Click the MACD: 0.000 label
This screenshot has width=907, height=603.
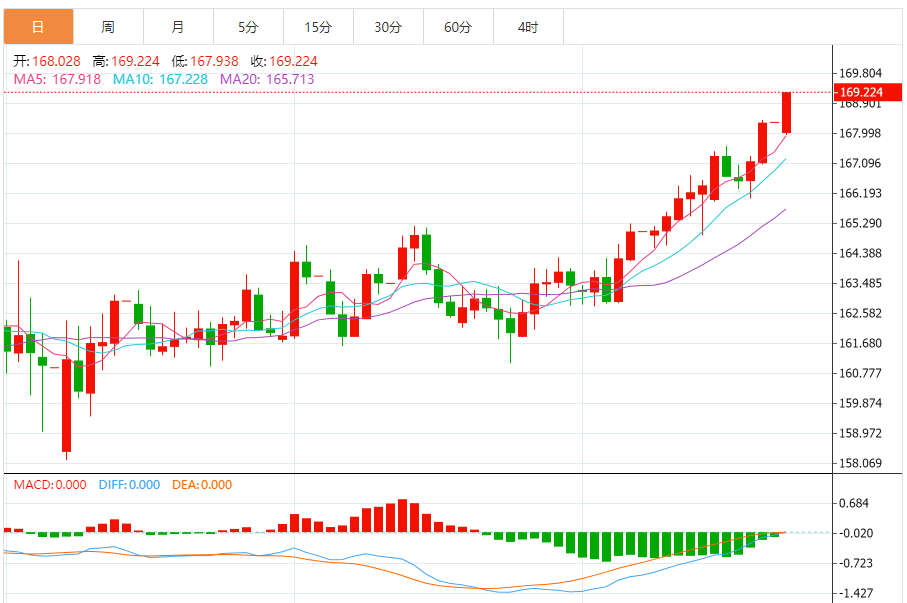(50, 485)
